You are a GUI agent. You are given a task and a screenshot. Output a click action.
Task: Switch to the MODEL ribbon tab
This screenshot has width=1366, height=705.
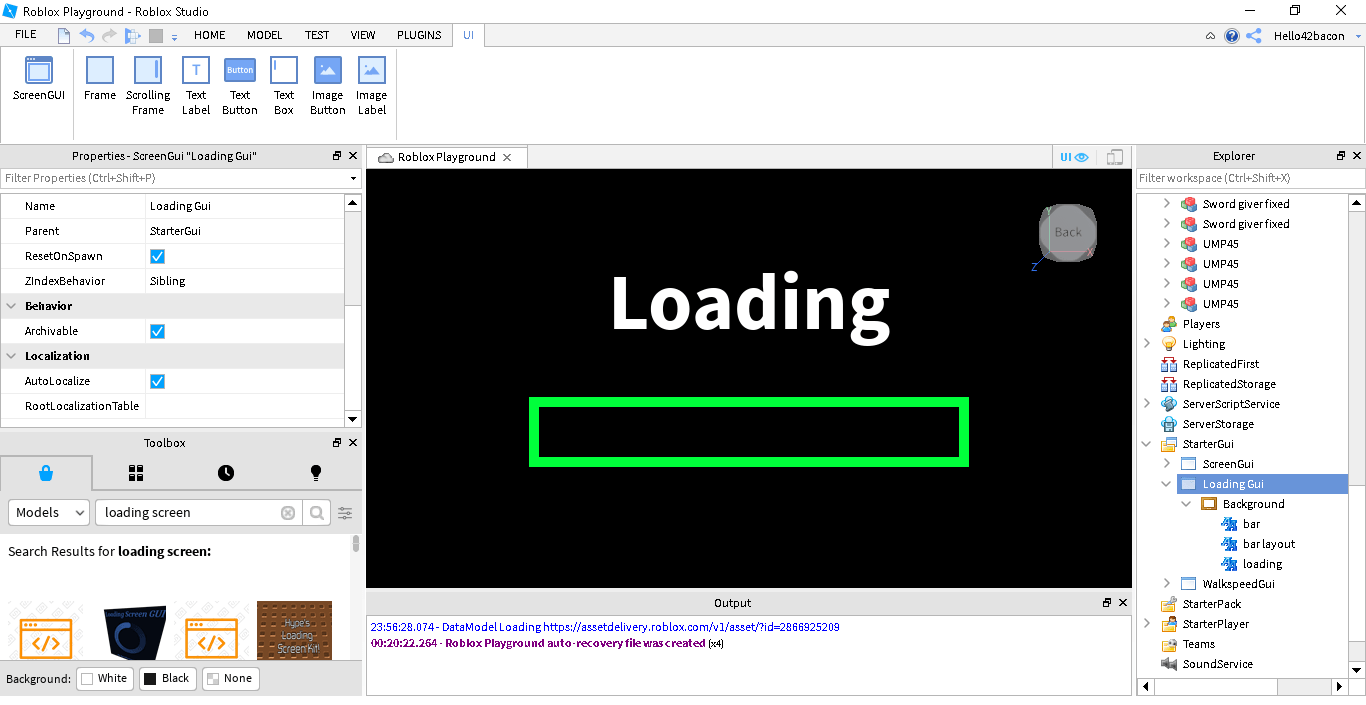pyautogui.click(x=264, y=35)
